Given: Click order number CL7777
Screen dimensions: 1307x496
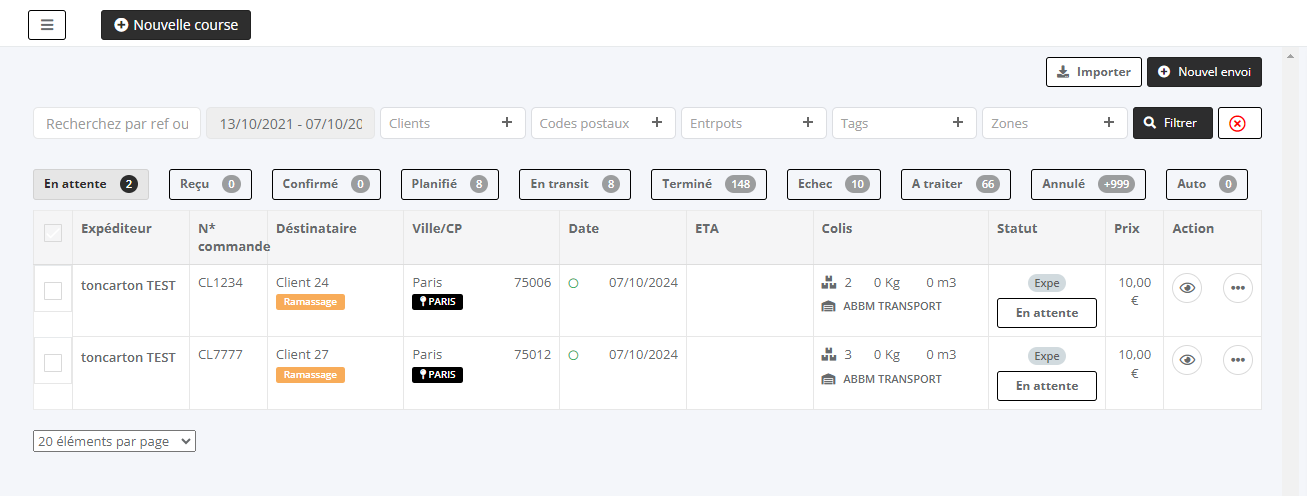Looking at the screenshot, I should pyautogui.click(x=220, y=355).
